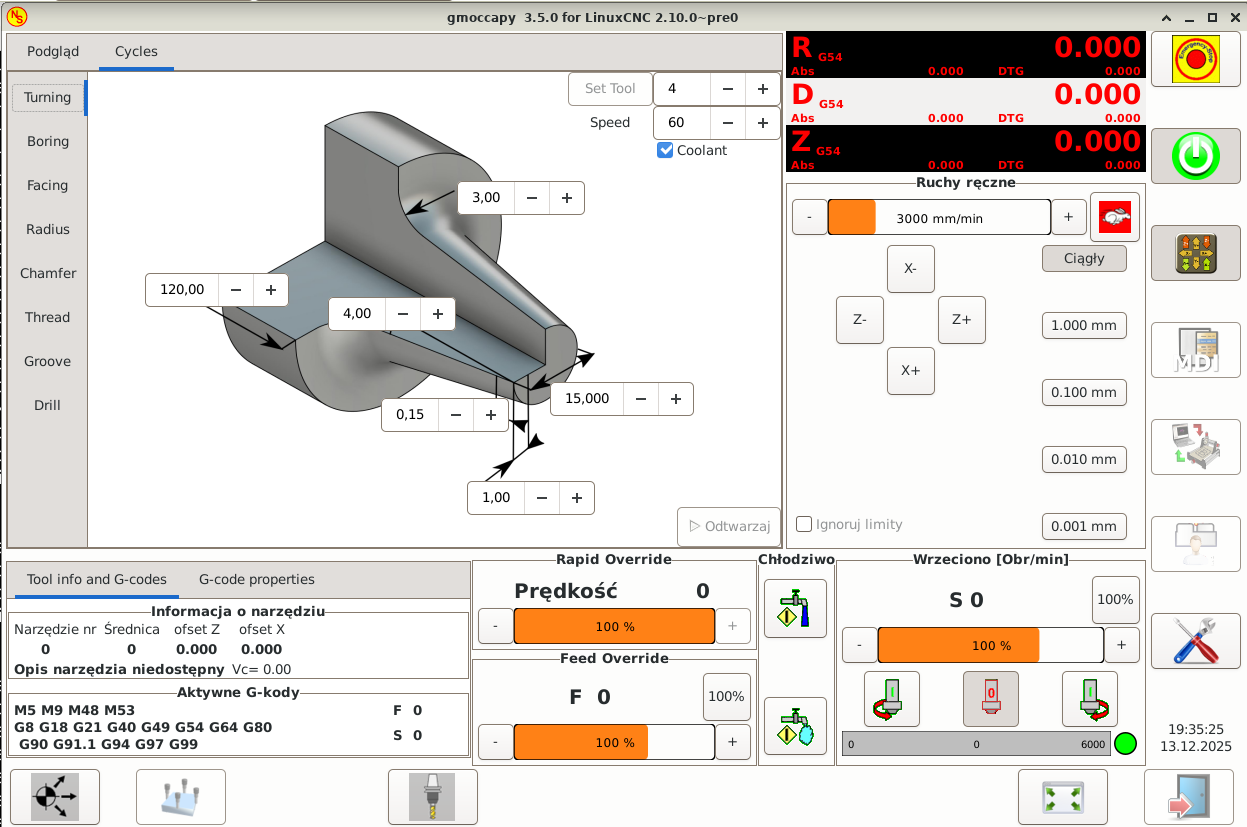Increase the 3,00 radius parameter
This screenshot has height=827, width=1247.
click(567, 198)
